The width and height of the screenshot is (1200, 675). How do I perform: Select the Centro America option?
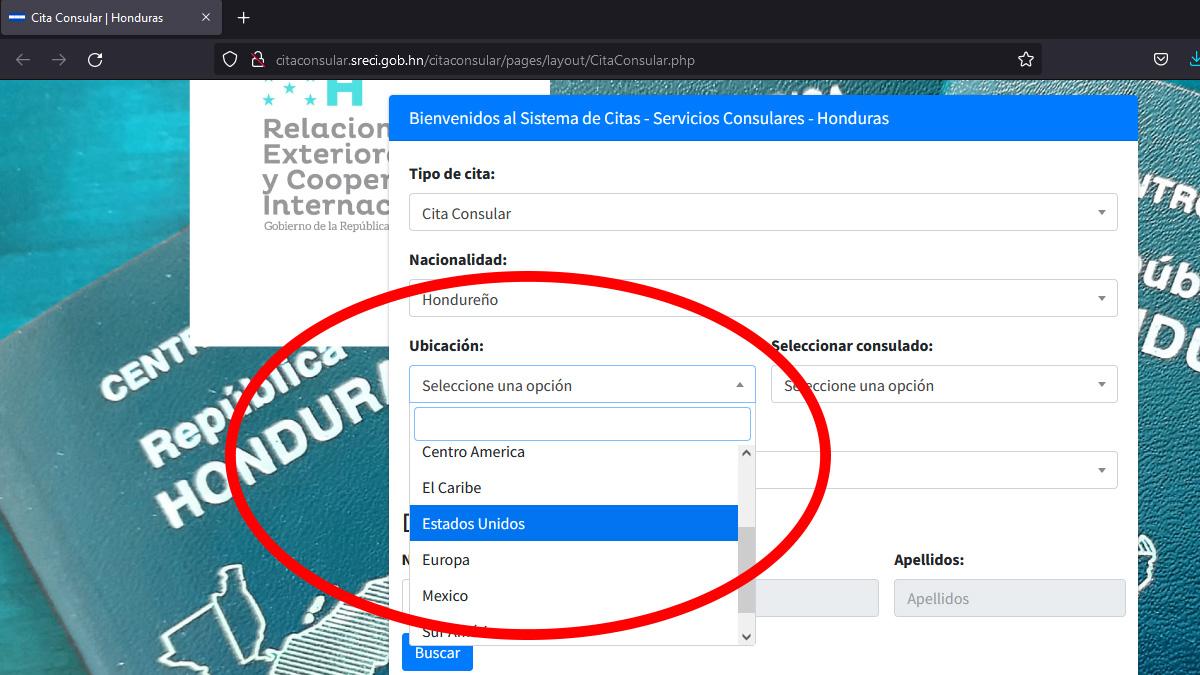tap(574, 453)
